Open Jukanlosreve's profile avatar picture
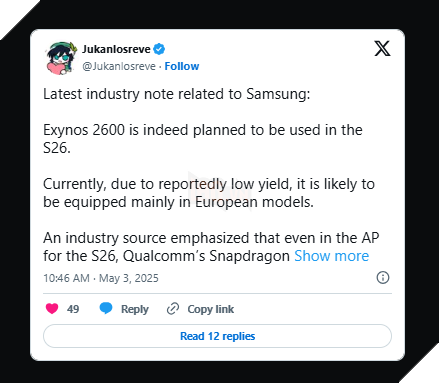This screenshot has height=383, width=439. pos(60,58)
